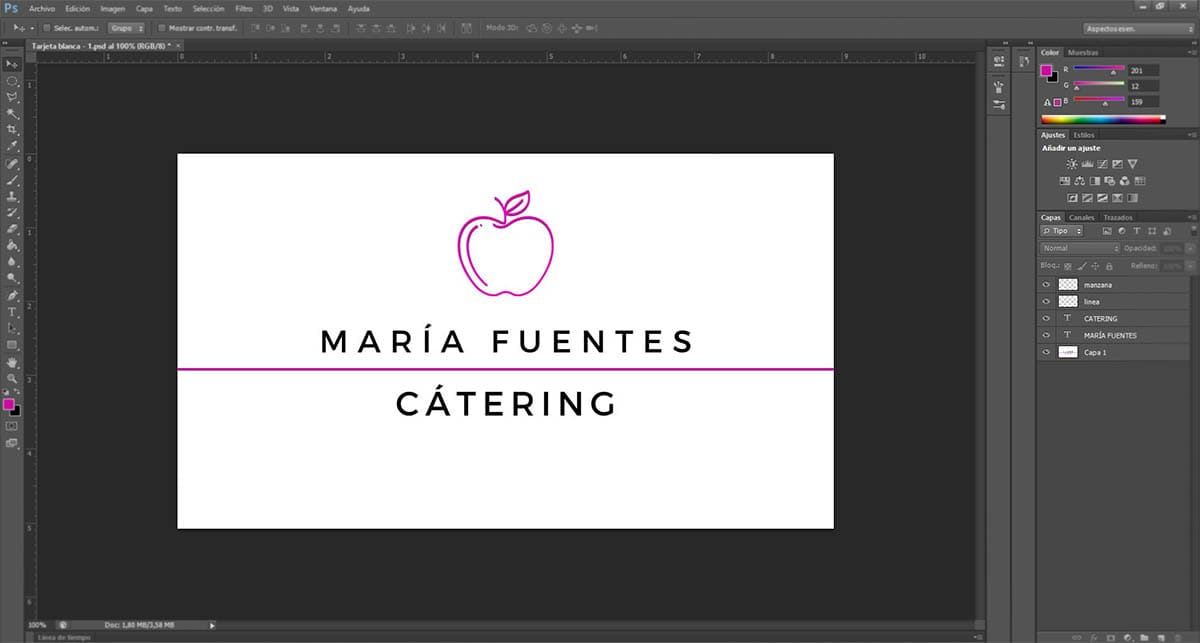Switch to the Trazados tab

[1118, 217]
